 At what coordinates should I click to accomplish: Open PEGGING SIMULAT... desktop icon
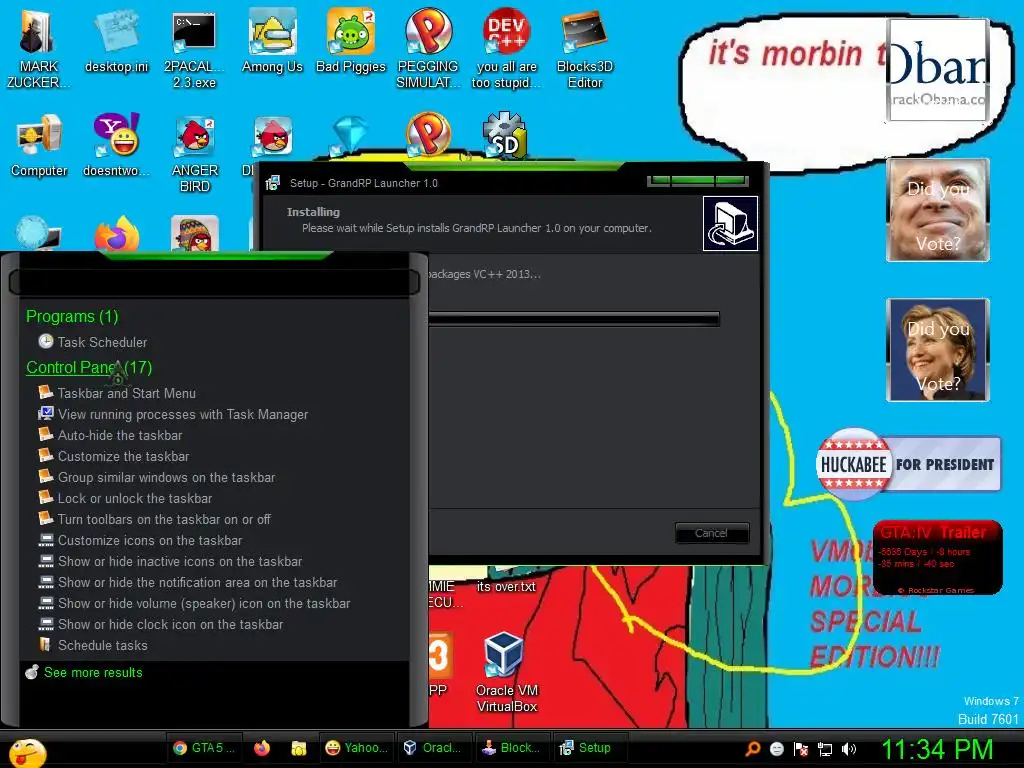coord(428,49)
